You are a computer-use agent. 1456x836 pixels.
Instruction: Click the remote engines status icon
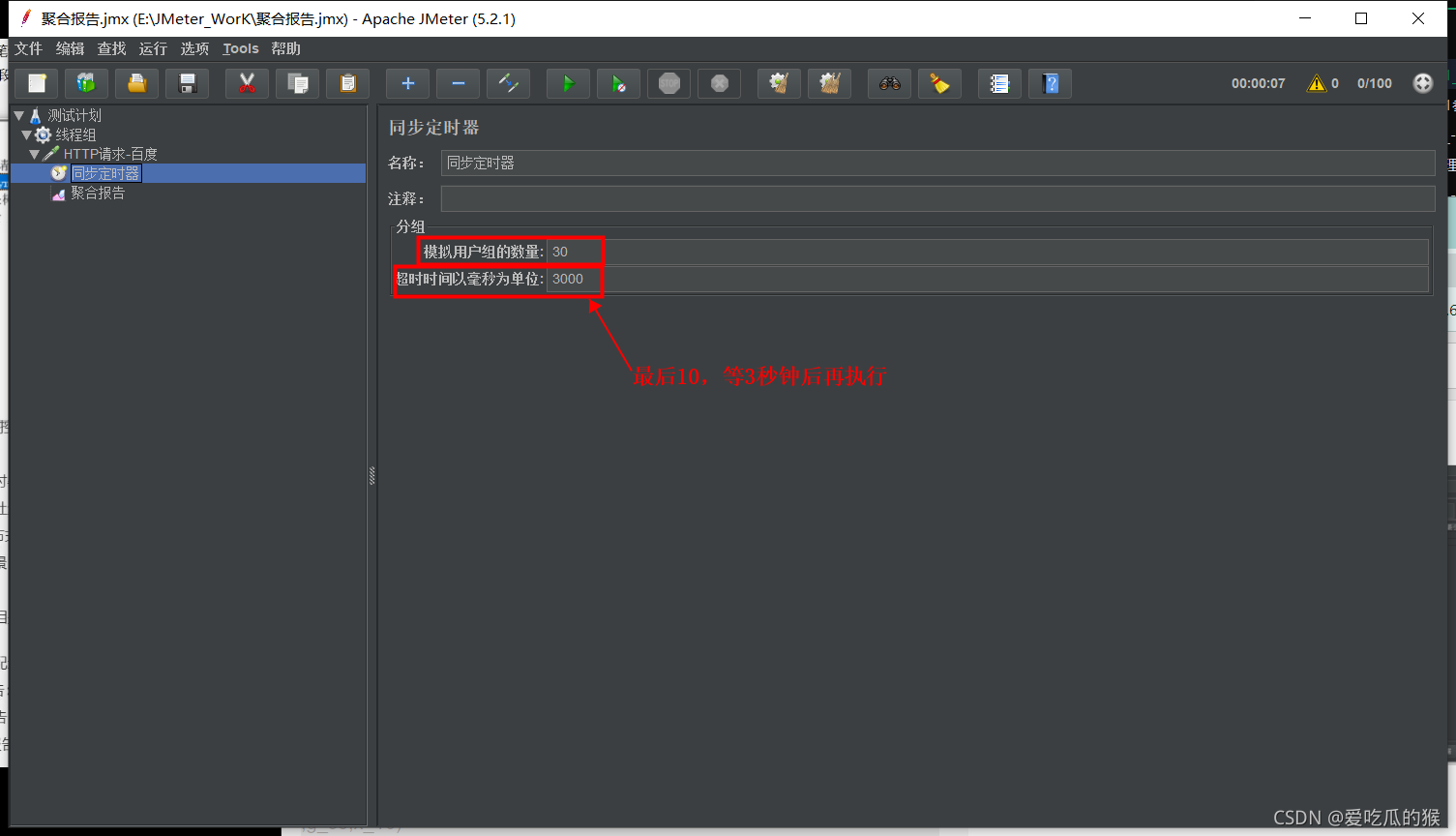[x=1422, y=83]
